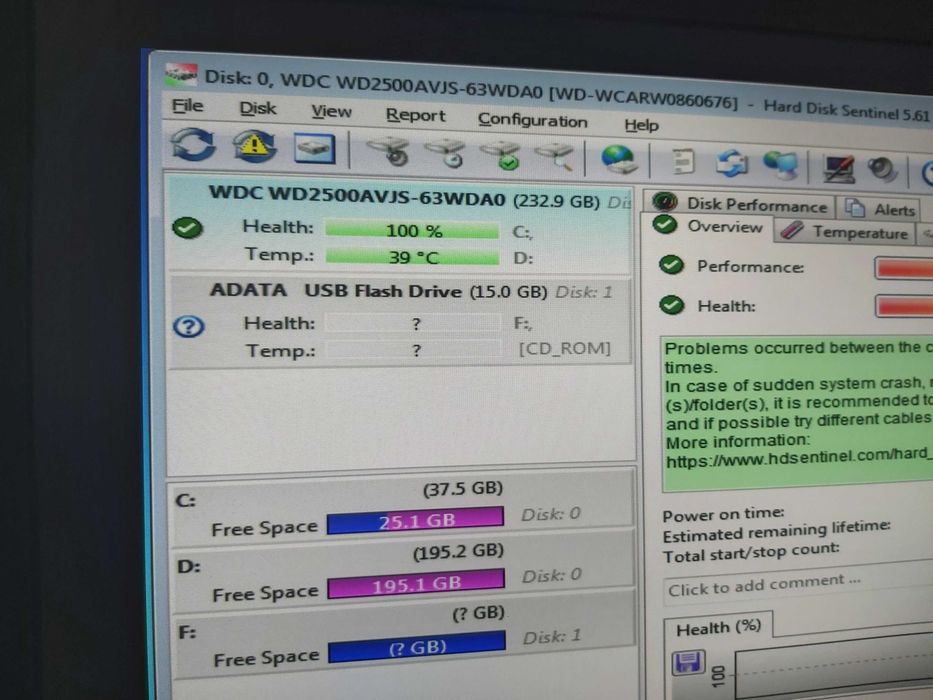The image size is (933, 700).
Task: Click the document report toolbar icon
Action: pos(683,162)
